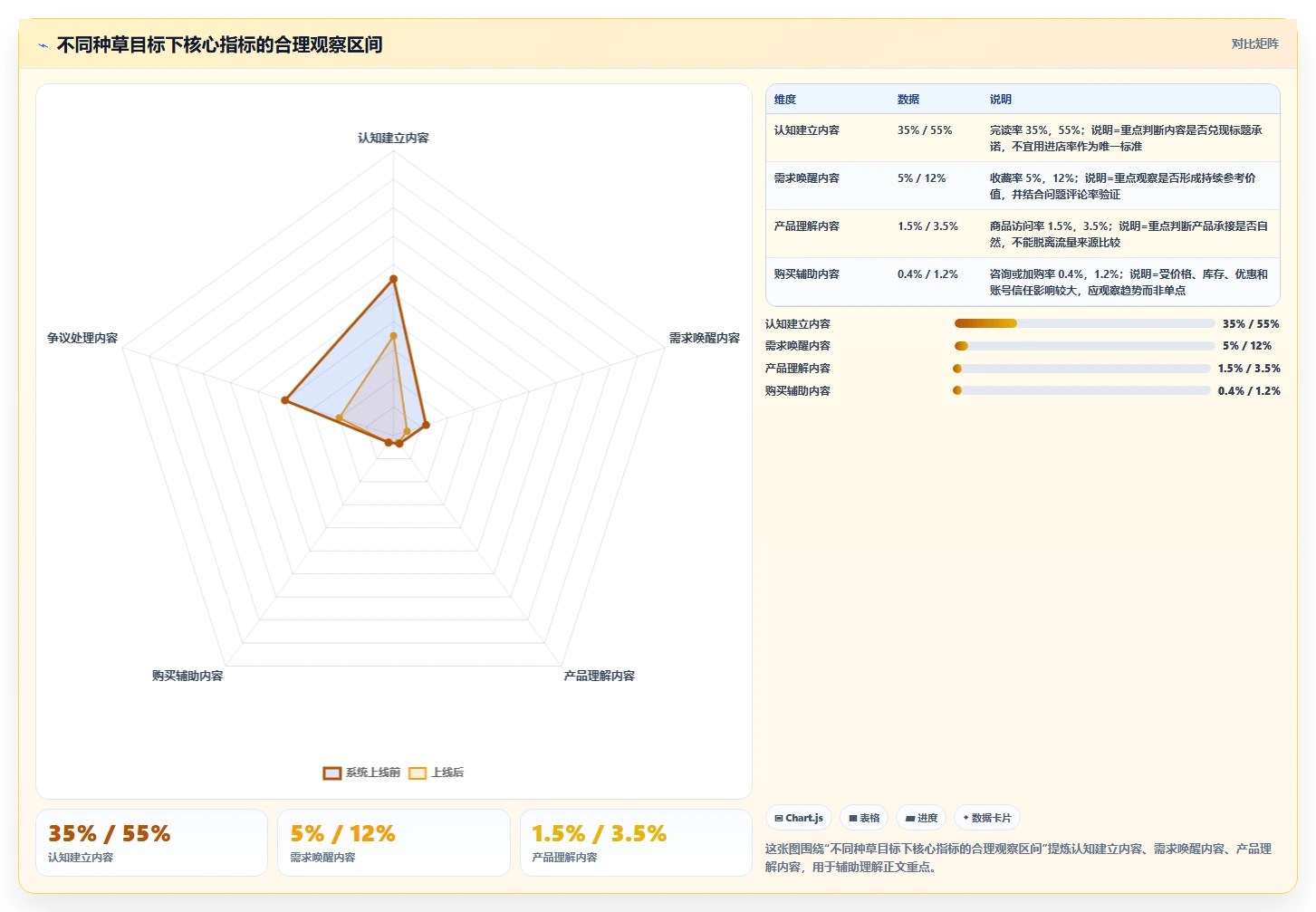The width and height of the screenshot is (1316, 912).
Task: Open the 35% / 55% 认知建立内容 stat card
Action: click(151, 842)
